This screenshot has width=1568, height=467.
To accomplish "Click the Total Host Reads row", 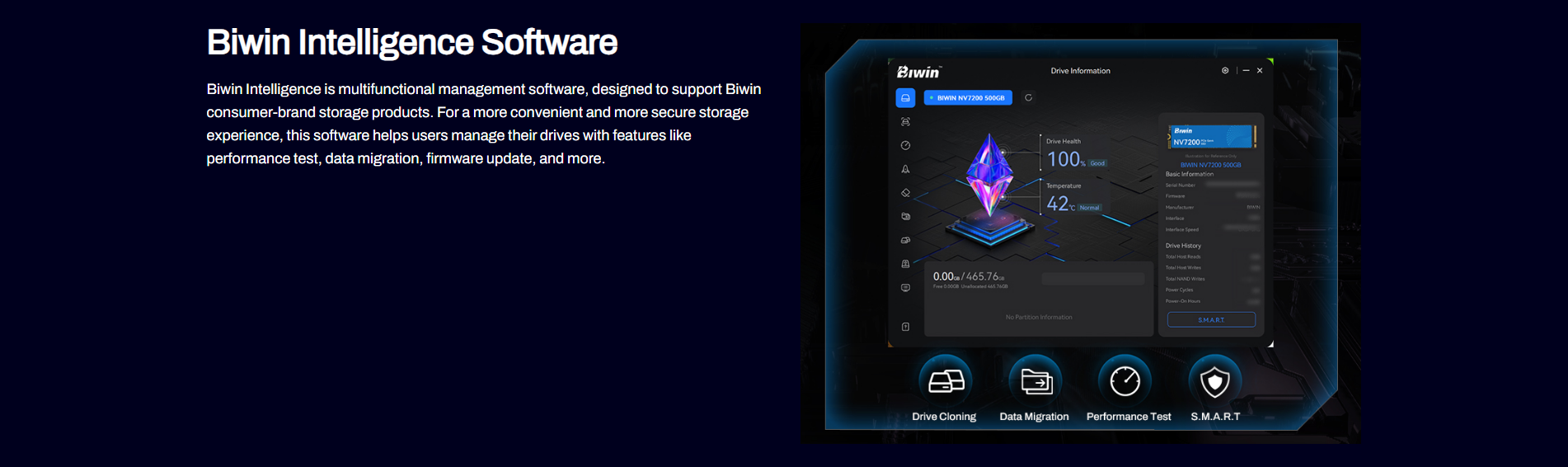I will [x=1213, y=257].
